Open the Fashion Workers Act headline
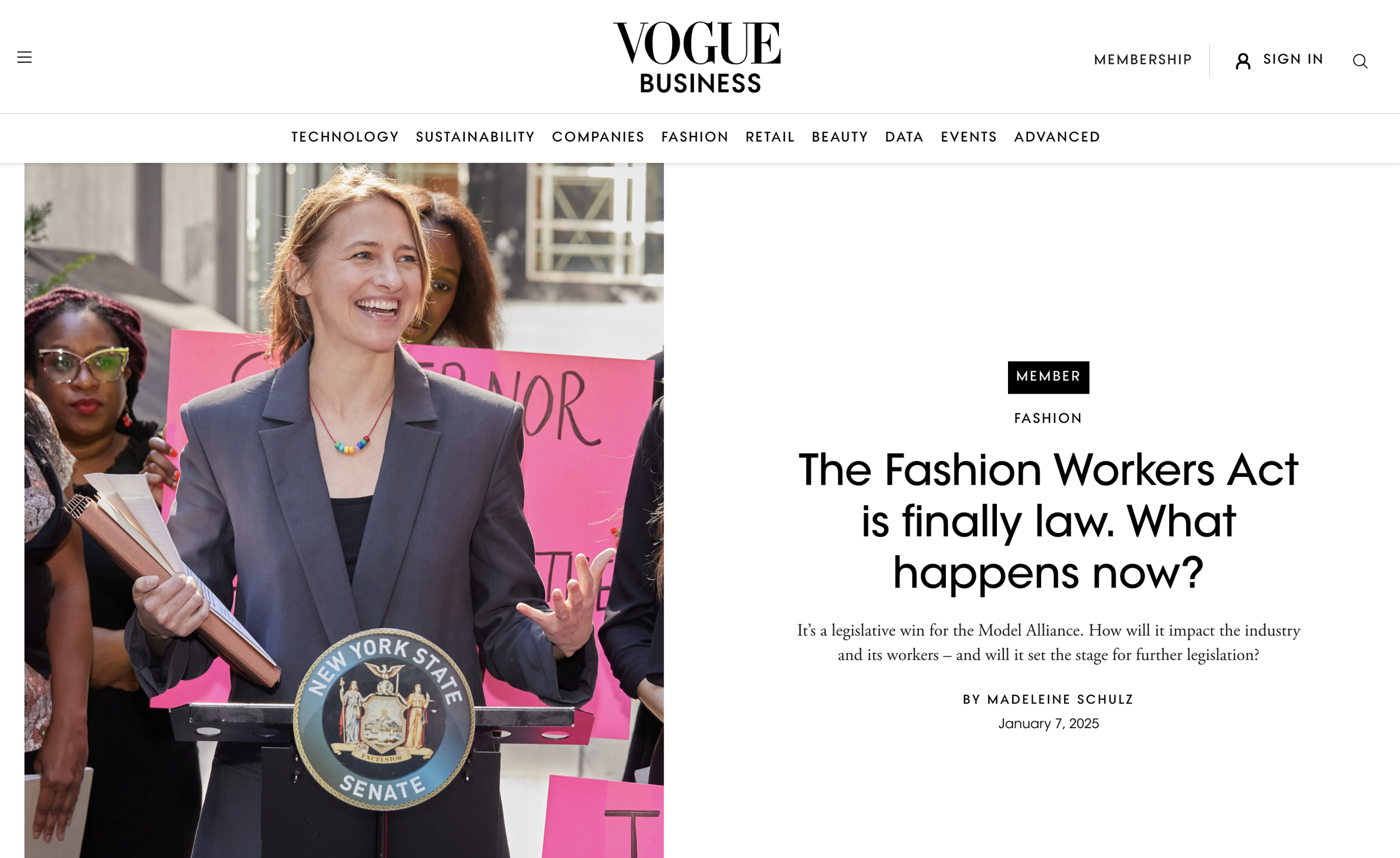This screenshot has width=1400, height=858. (1048, 521)
